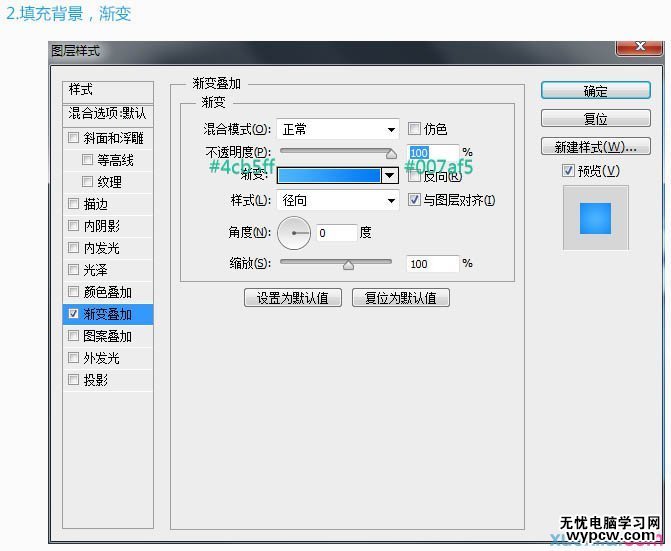Viewport: 671px width, 551px height.
Task: Tick the 纹理 checkbox
Action: [x=87, y=181]
